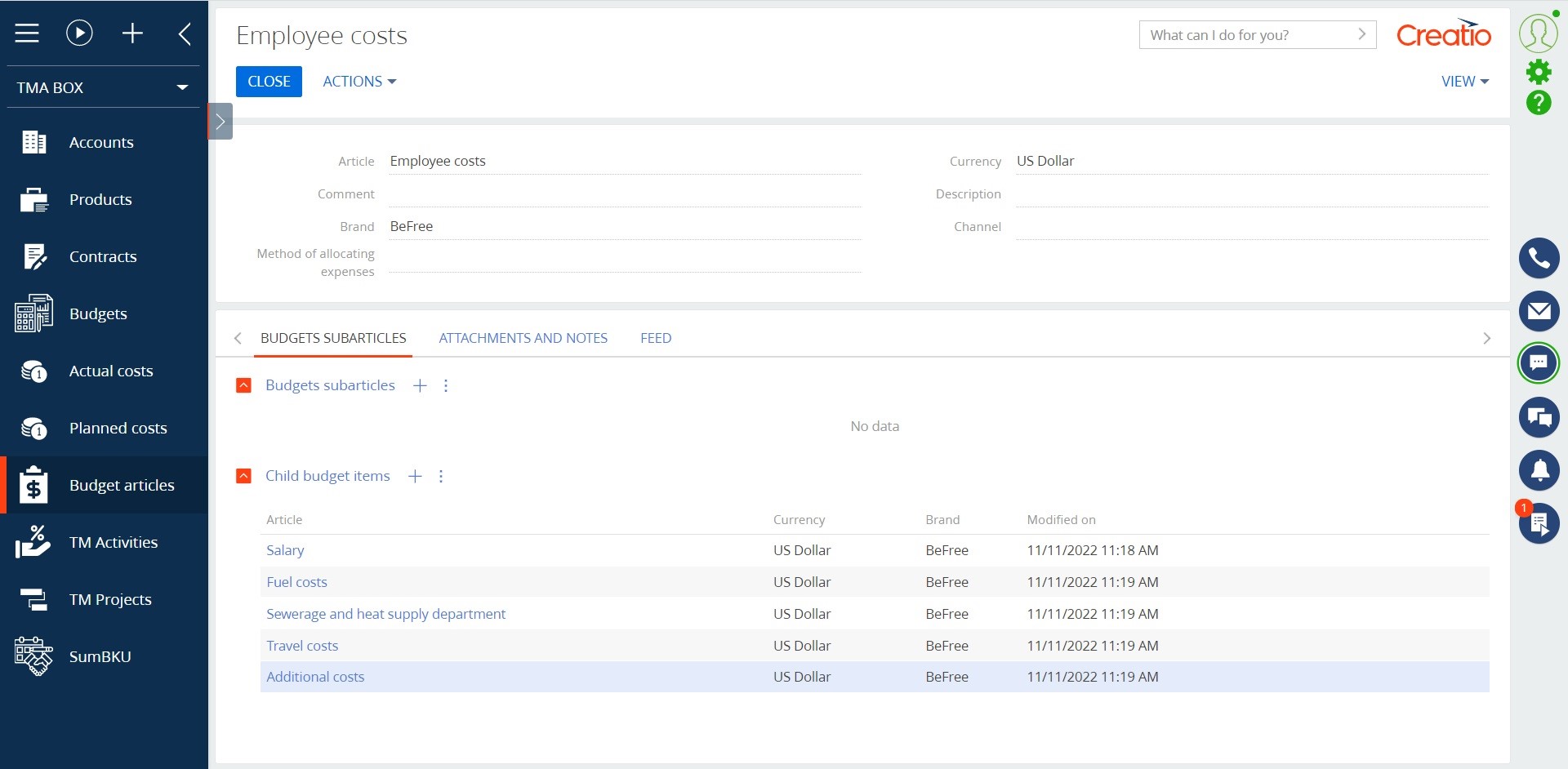Select the SumBKU sidebar icon
This screenshot has height=769, width=1568.
[33, 656]
